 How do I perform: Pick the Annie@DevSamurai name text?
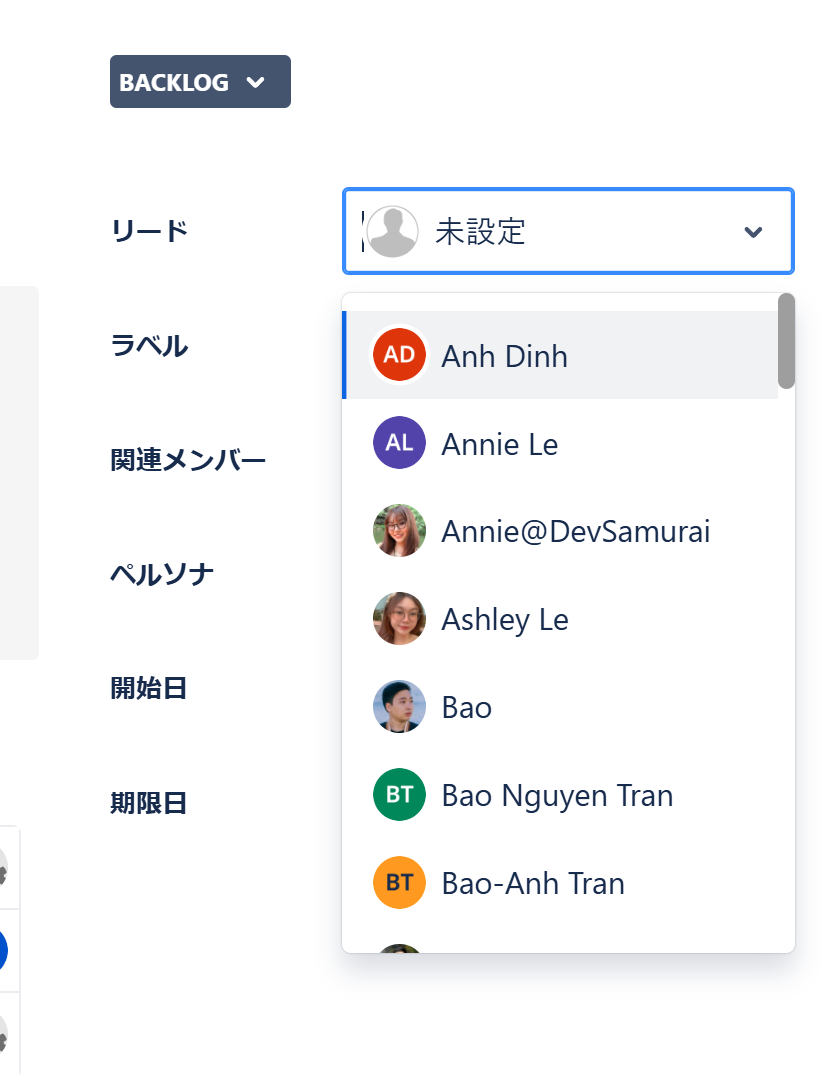point(575,532)
